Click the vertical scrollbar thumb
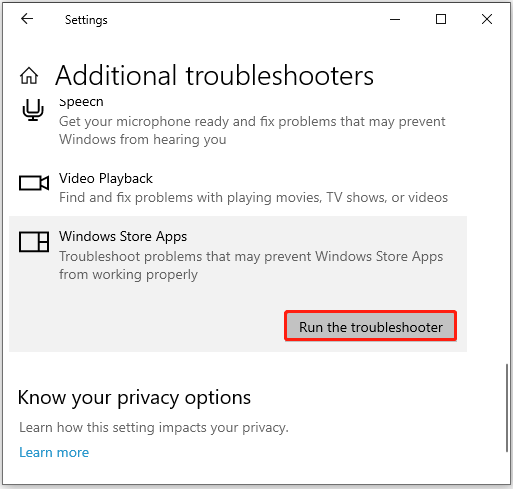 click(507, 408)
